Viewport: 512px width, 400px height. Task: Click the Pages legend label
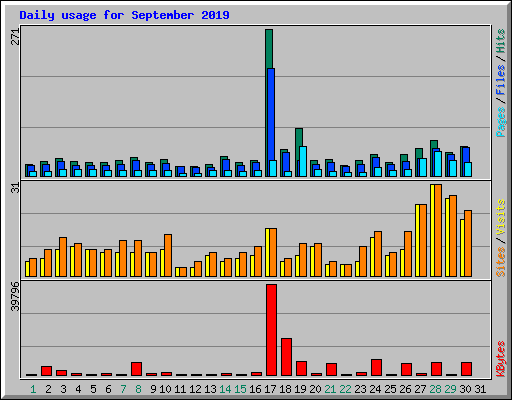(501, 122)
